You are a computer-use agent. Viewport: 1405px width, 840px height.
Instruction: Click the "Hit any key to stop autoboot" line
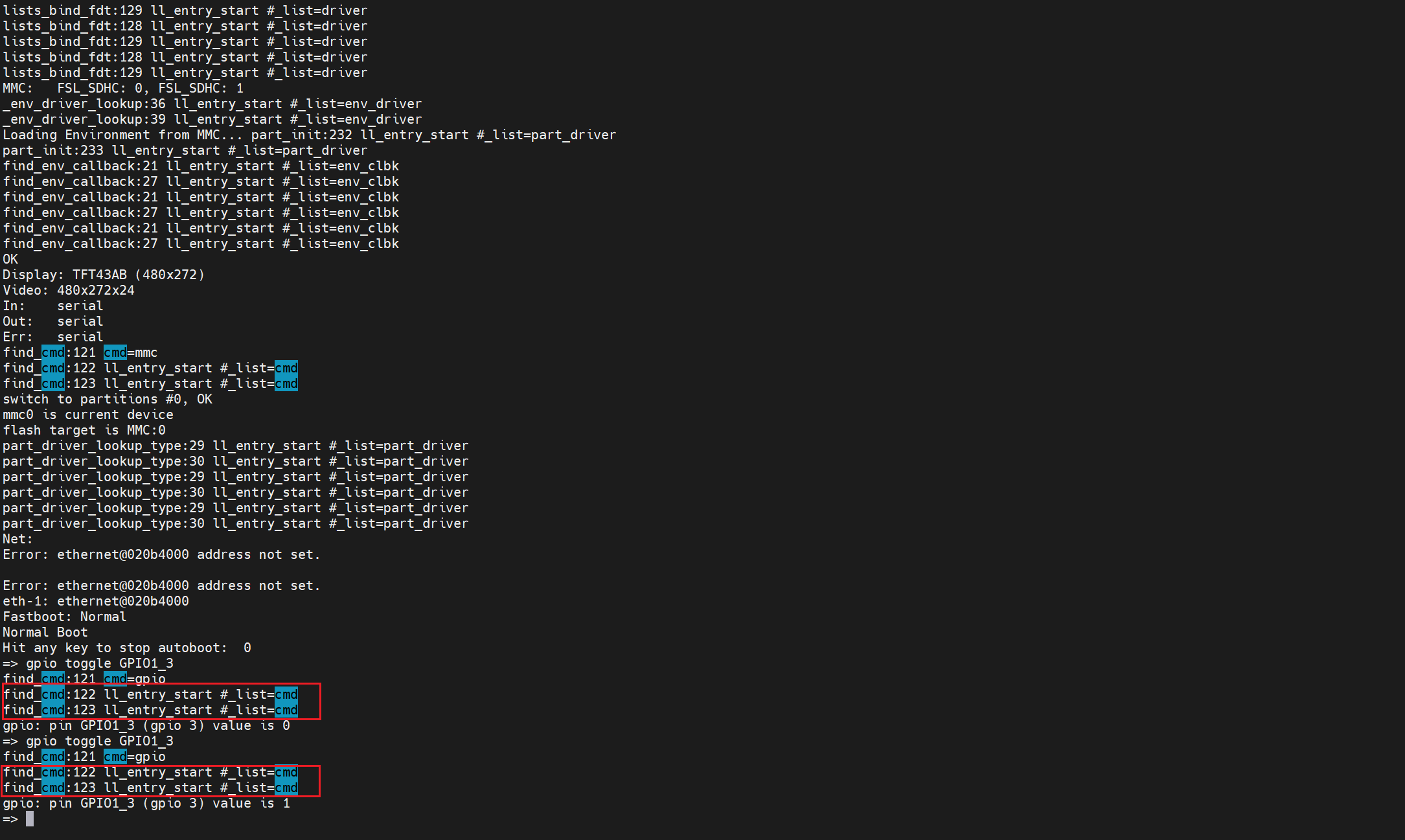coord(126,648)
